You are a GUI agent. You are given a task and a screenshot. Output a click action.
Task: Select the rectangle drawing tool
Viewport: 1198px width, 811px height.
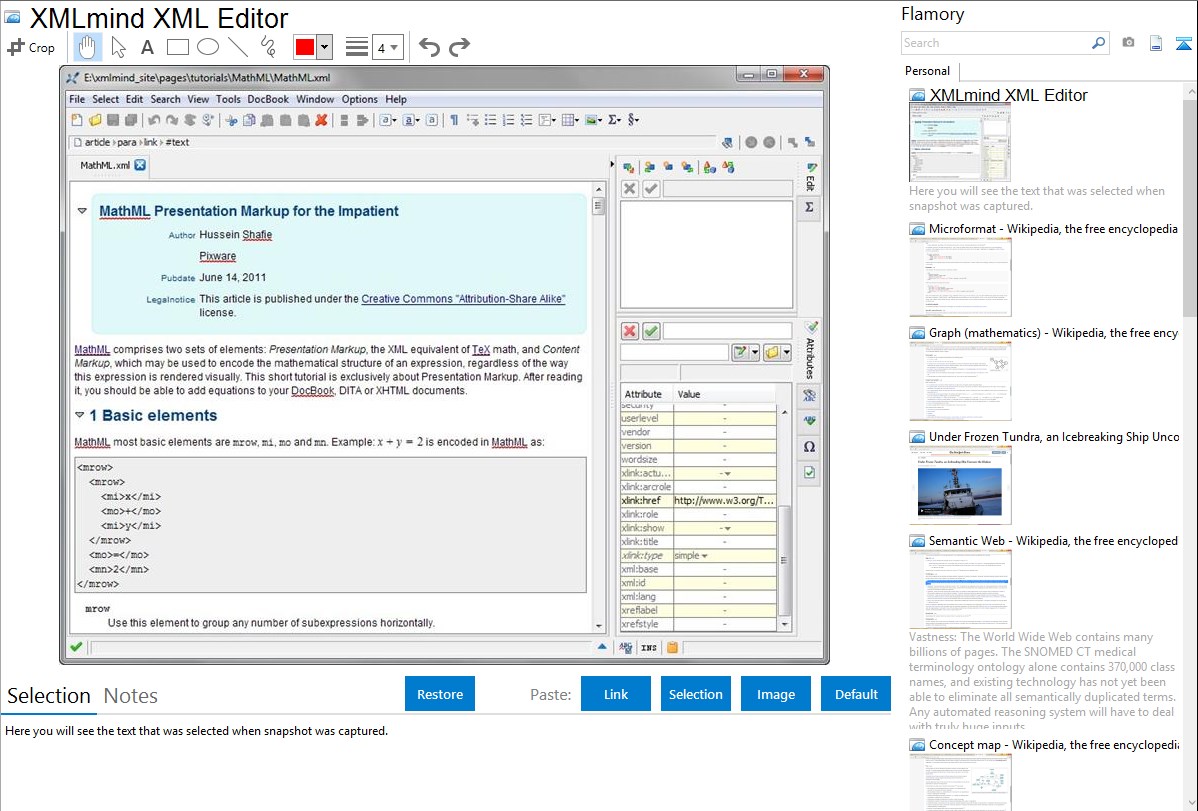coord(177,47)
